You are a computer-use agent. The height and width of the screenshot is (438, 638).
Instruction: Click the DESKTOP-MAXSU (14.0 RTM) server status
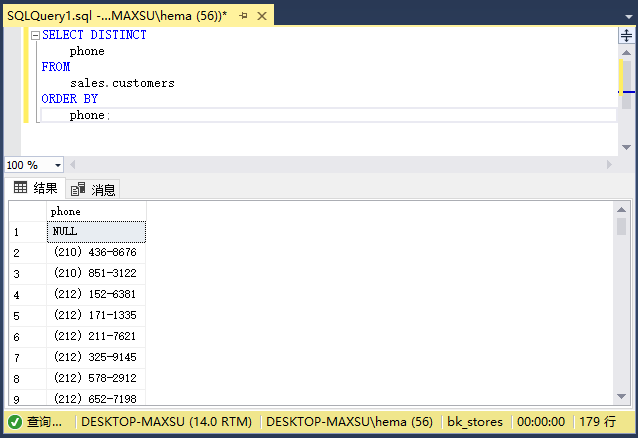(166, 422)
